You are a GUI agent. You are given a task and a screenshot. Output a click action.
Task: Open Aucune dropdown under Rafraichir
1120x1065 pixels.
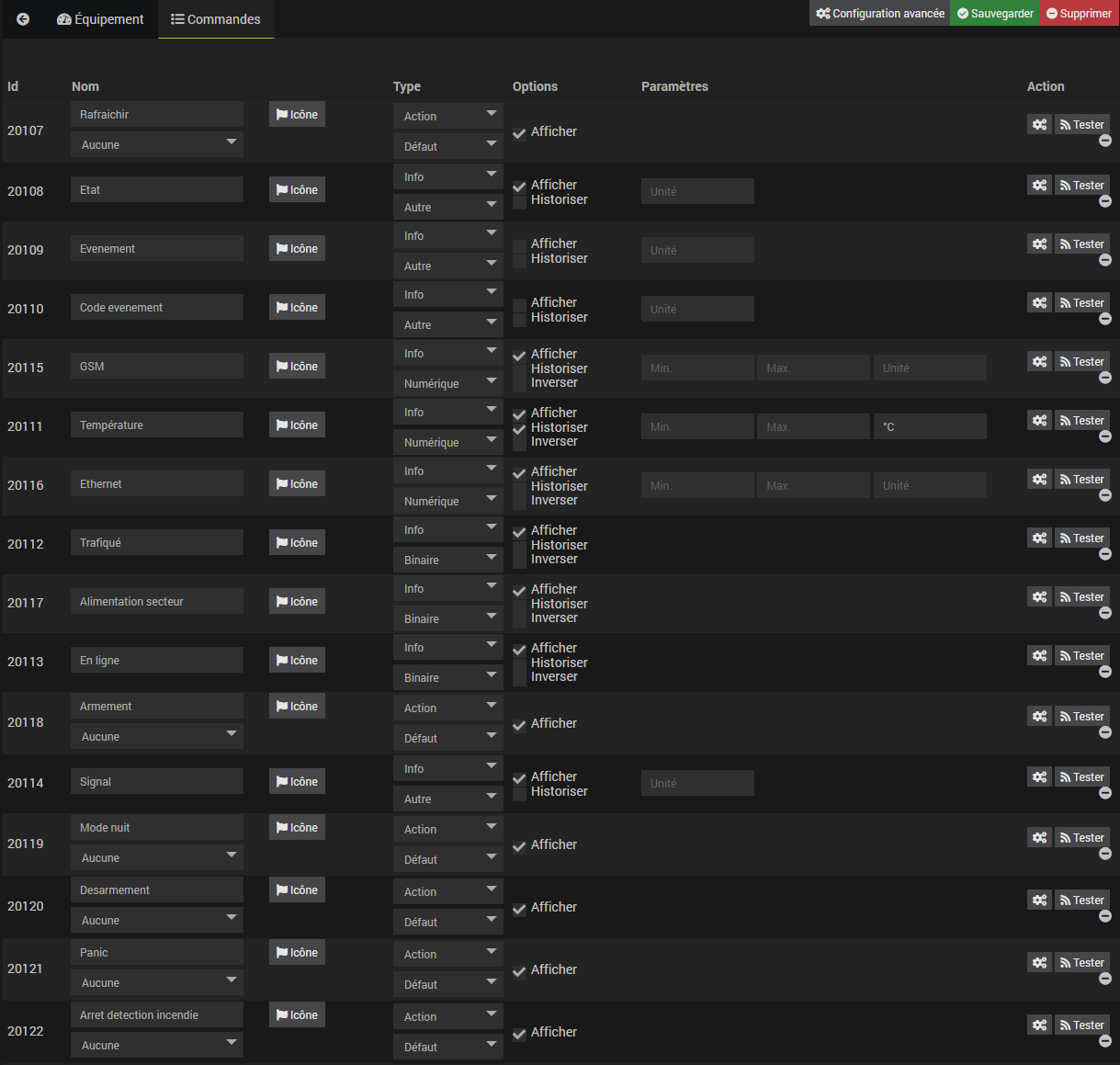157,144
